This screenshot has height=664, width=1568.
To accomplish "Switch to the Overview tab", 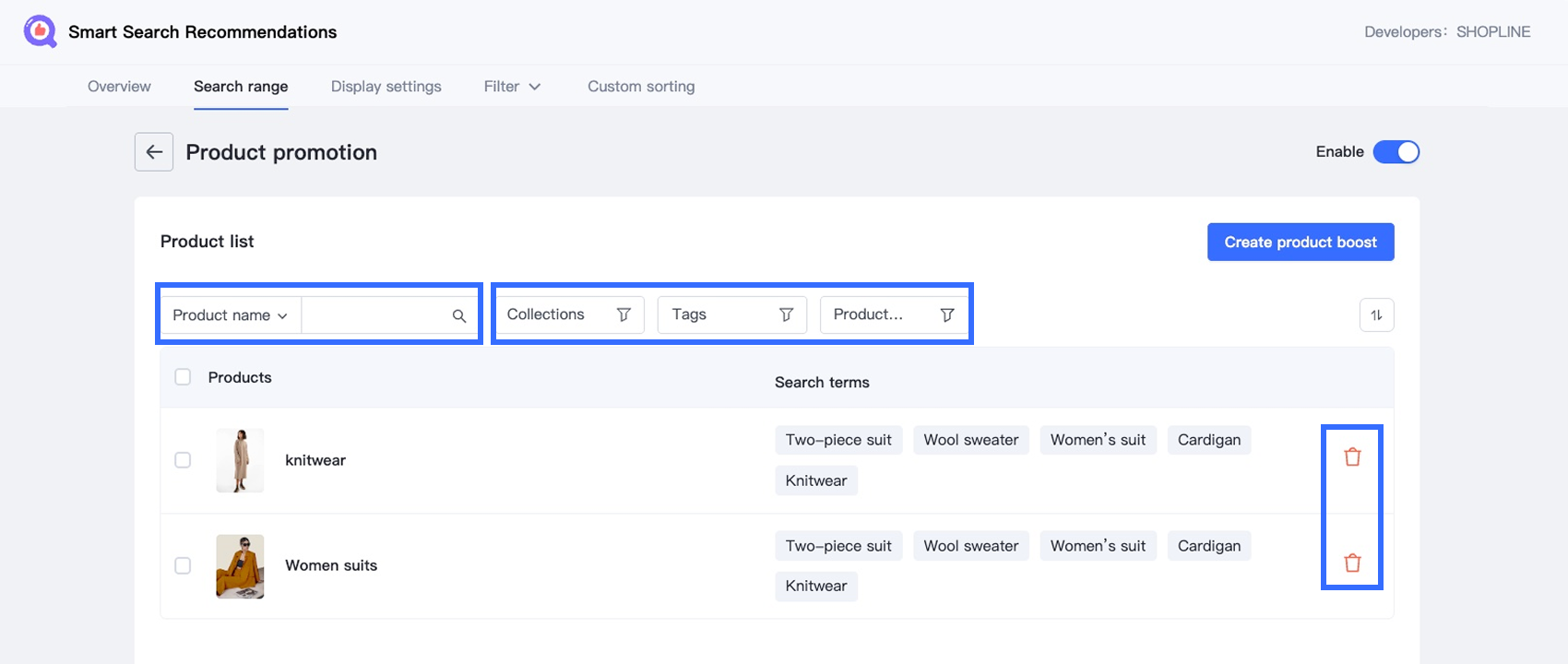I will pyautogui.click(x=119, y=87).
